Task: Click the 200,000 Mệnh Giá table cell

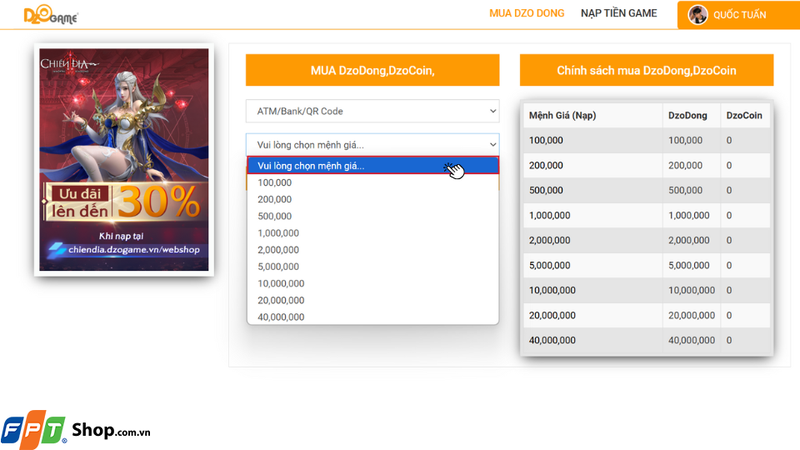Action: 593,165
